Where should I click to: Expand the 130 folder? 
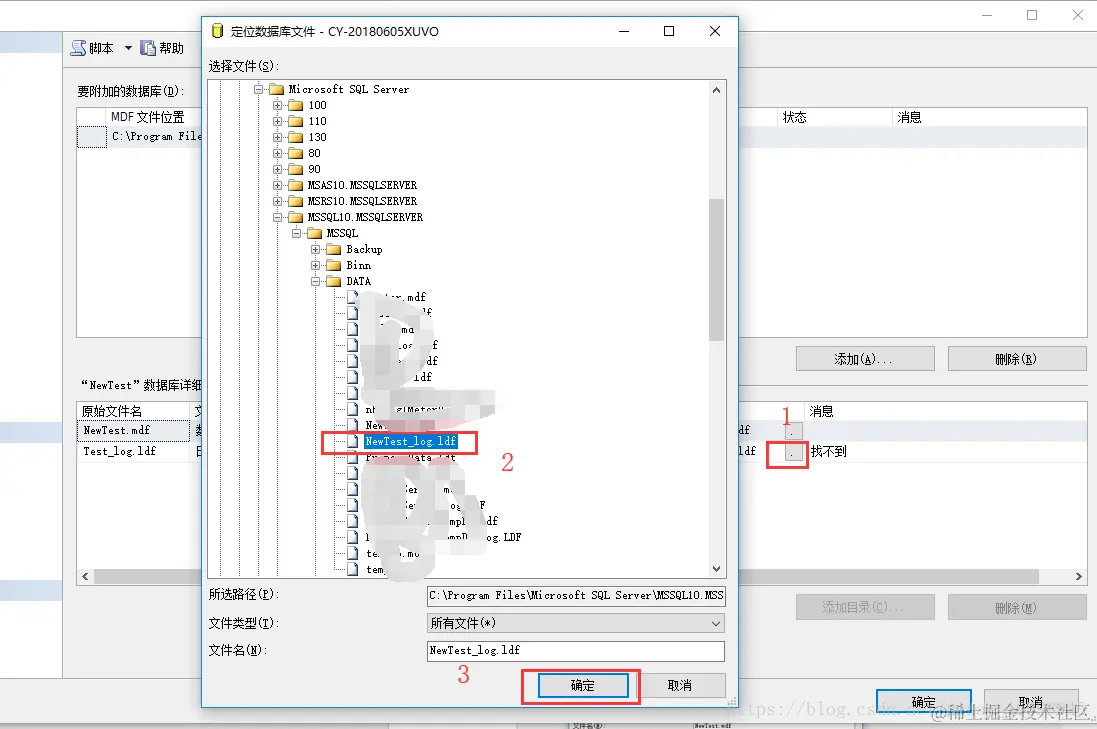tap(278, 138)
